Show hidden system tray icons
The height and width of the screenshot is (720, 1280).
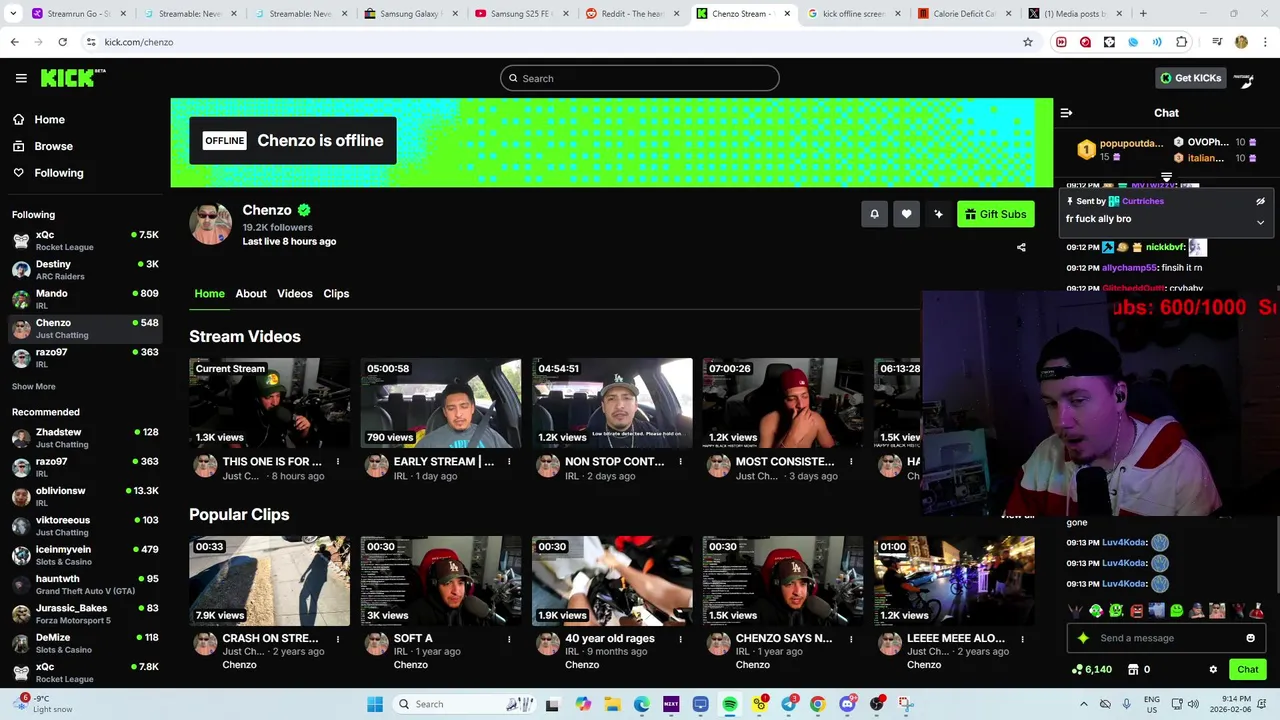coord(1083,704)
